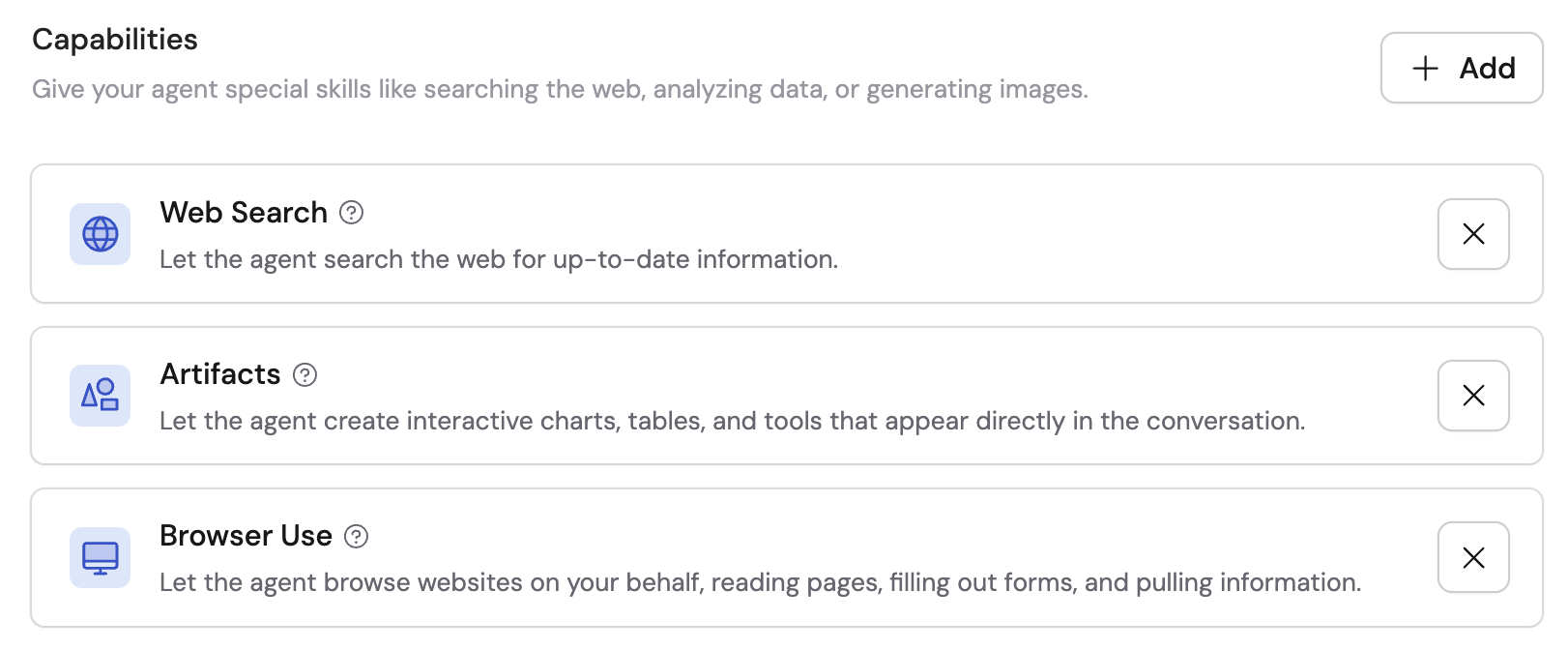Click the capabilities description text
This screenshot has width=1568, height=650.
click(x=562, y=89)
